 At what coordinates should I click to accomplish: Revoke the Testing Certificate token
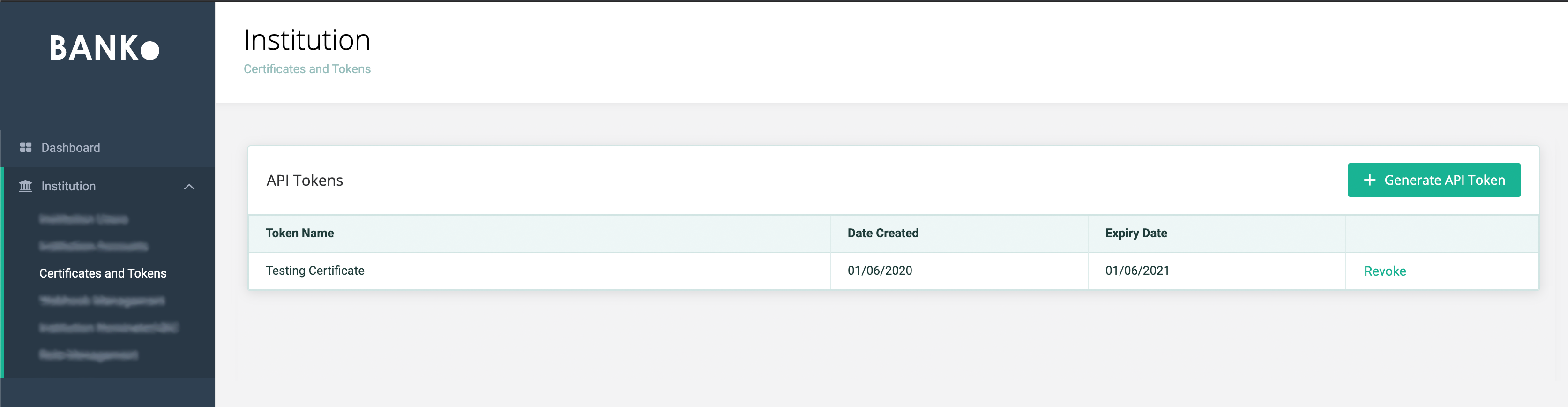click(1385, 271)
